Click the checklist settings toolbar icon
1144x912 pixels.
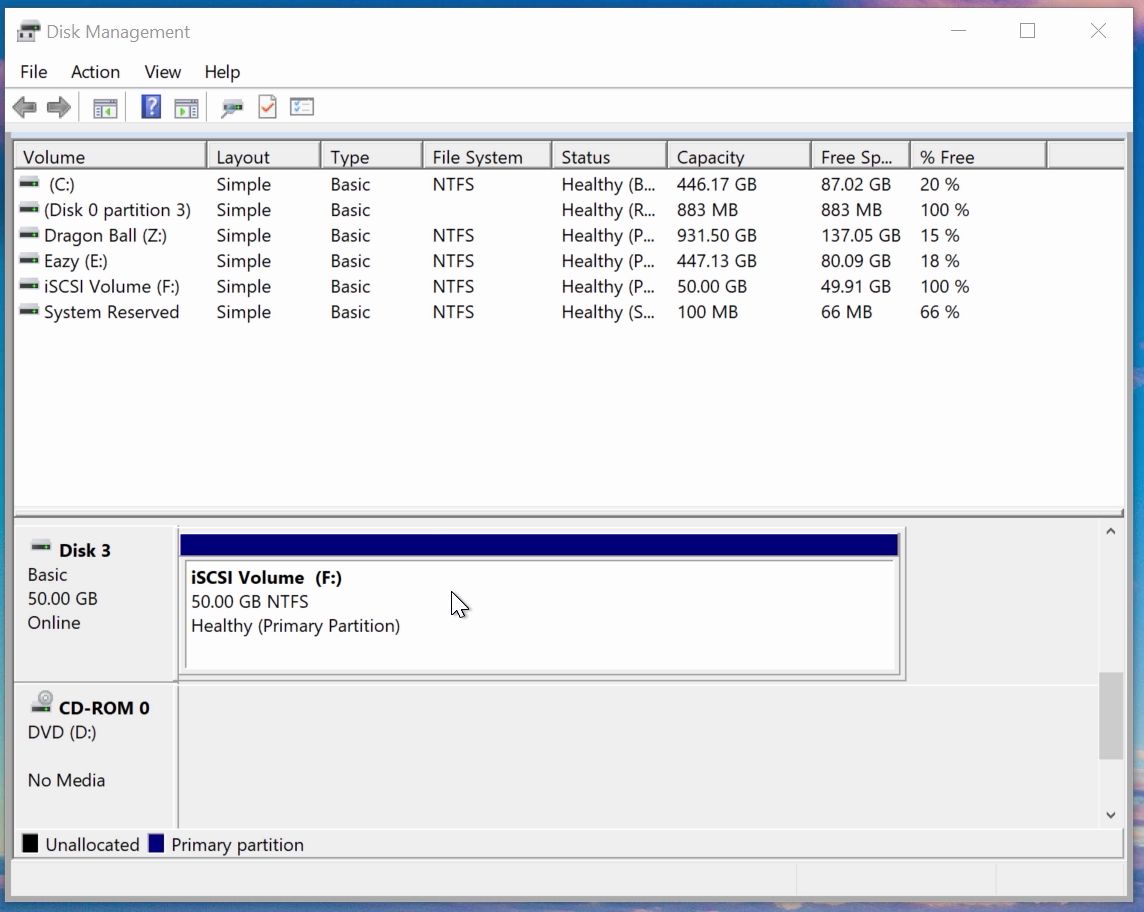[302, 107]
